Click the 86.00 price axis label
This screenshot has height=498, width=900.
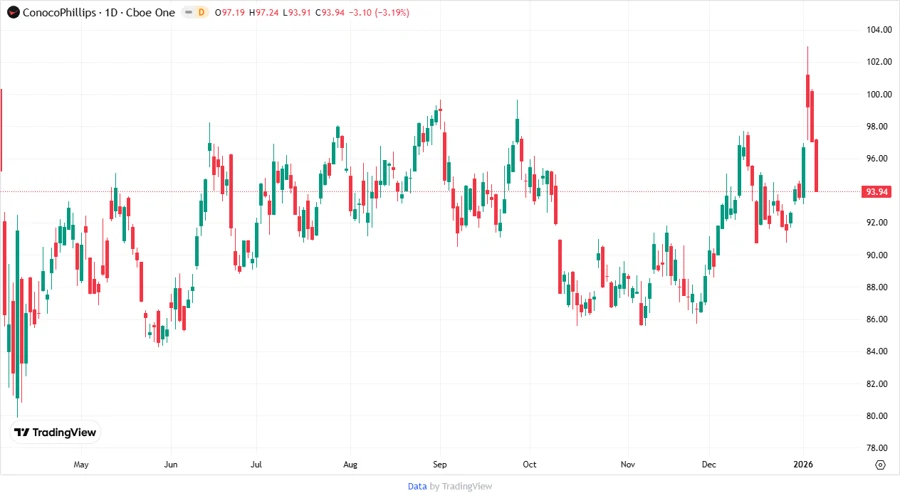[x=879, y=319]
